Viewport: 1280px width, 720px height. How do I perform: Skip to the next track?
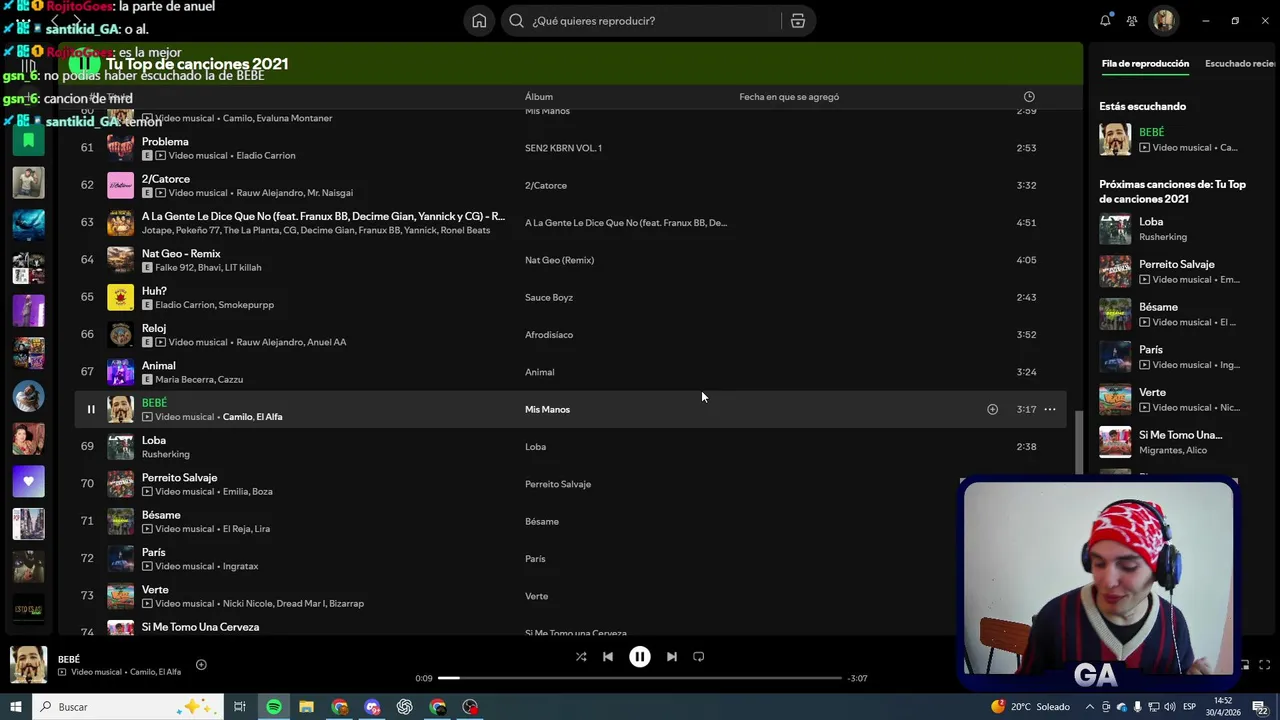click(x=672, y=657)
